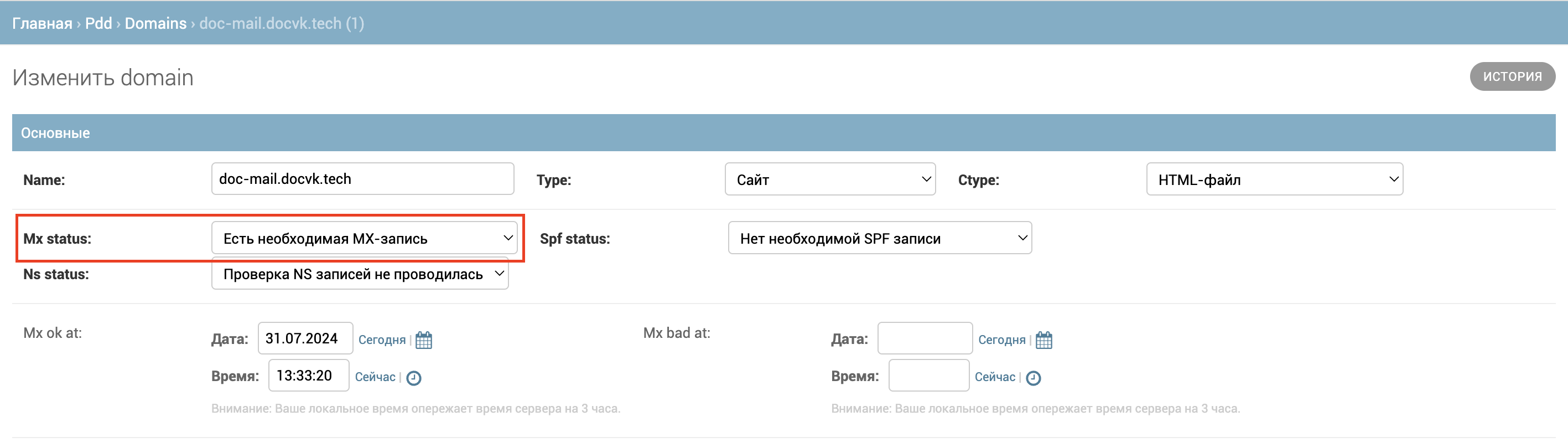Open the Ctype dropdown showing HTML-файл
The width and height of the screenshot is (1568, 442).
click(x=1274, y=179)
